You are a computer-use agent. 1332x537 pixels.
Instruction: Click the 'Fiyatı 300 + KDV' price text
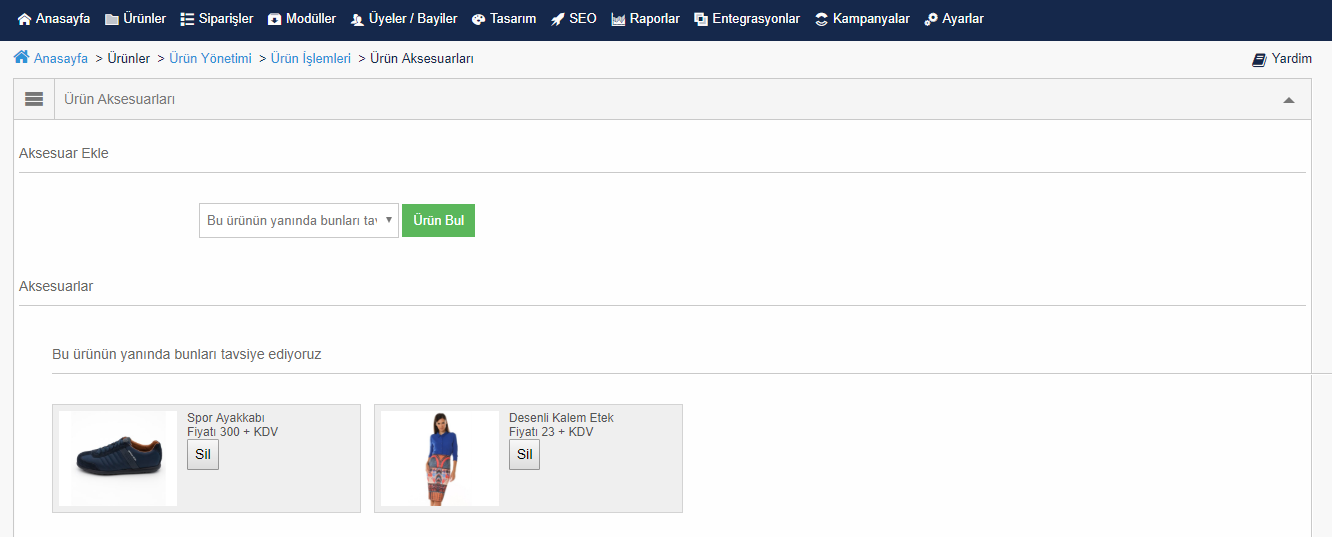pyautogui.click(x=232, y=432)
